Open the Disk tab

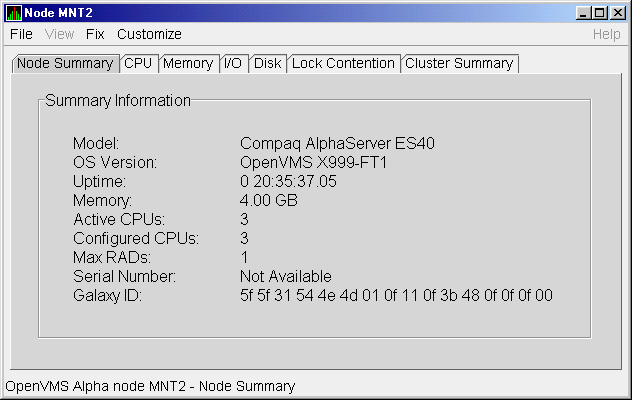pyautogui.click(x=267, y=63)
